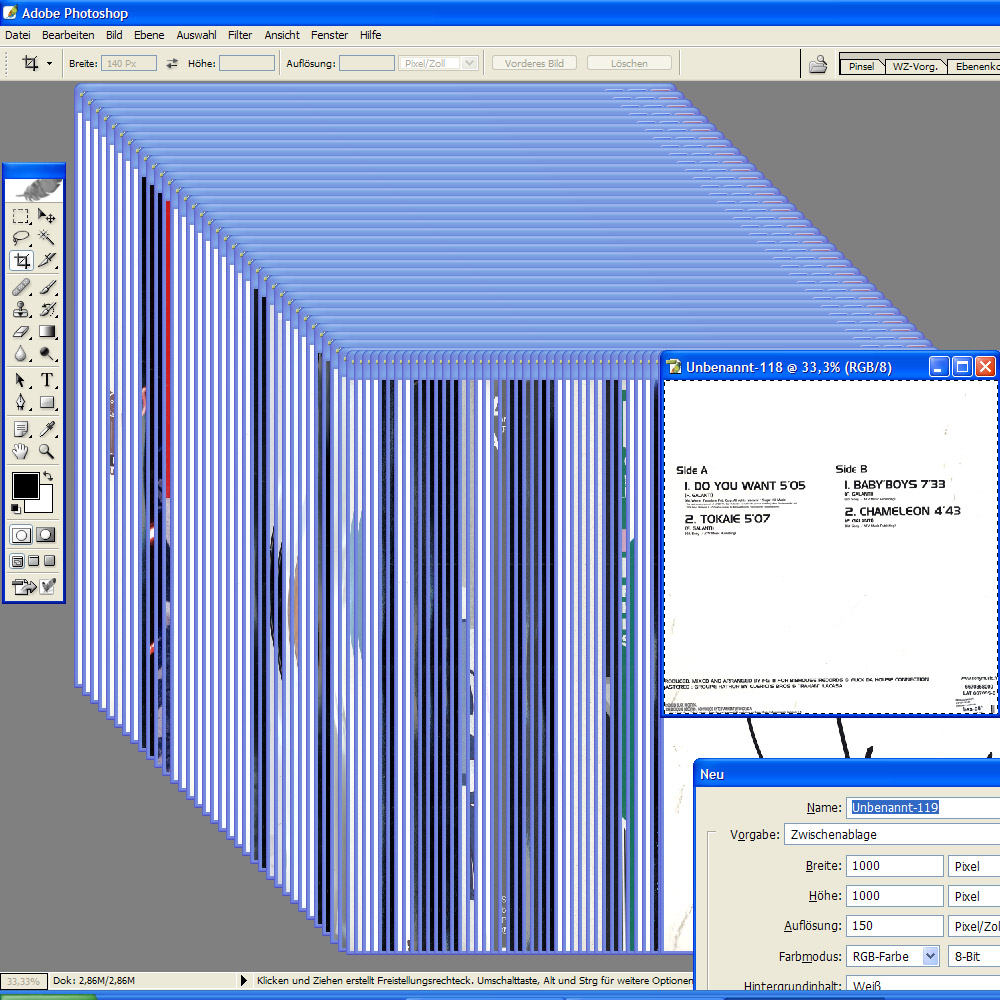Viewport: 1000px width, 1000px height.
Task: Select the Lasso tool
Action: (x=21, y=238)
